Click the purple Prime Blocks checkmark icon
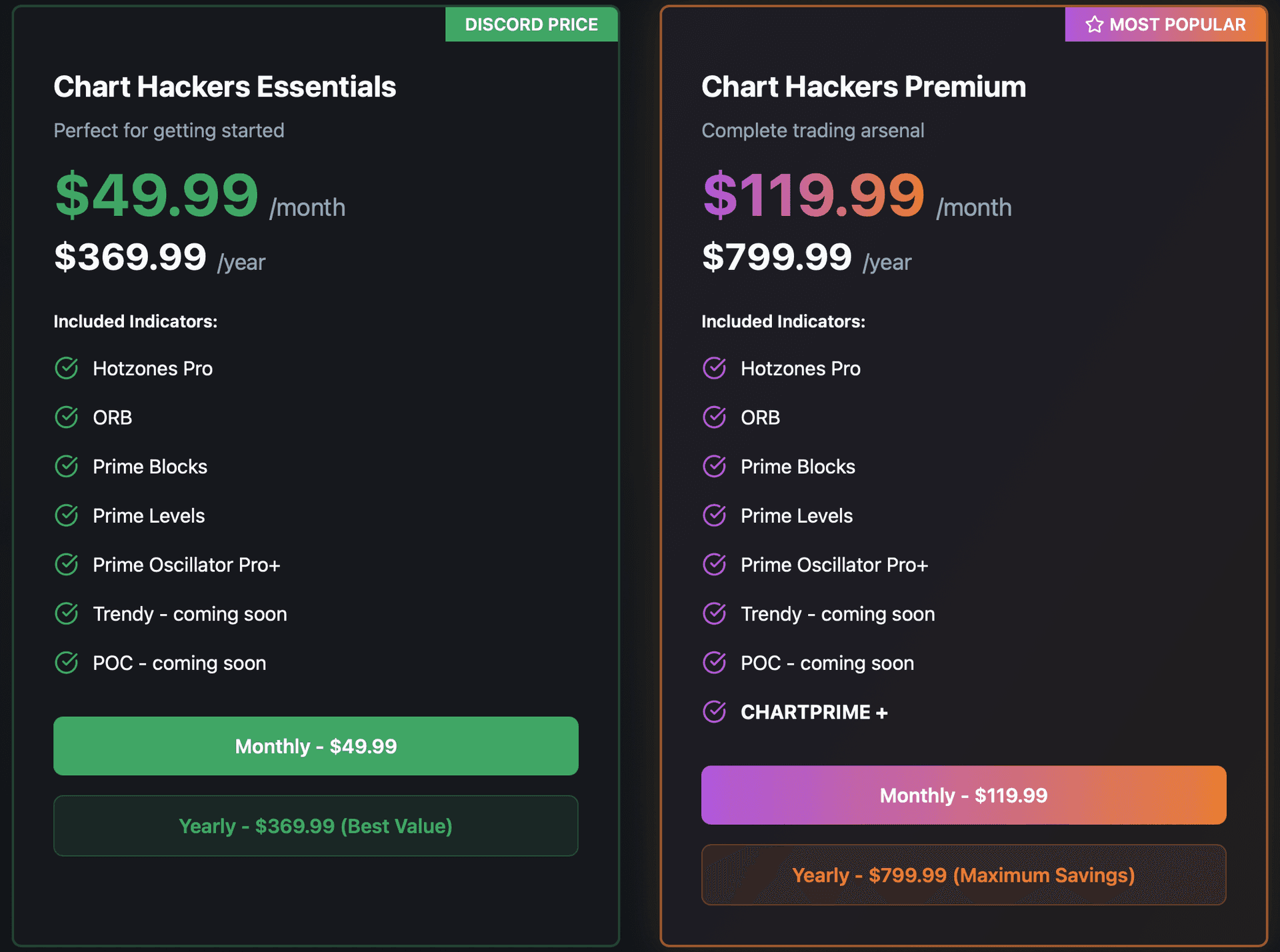Image resolution: width=1280 pixels, height=952 pixels. click(715, 466)
